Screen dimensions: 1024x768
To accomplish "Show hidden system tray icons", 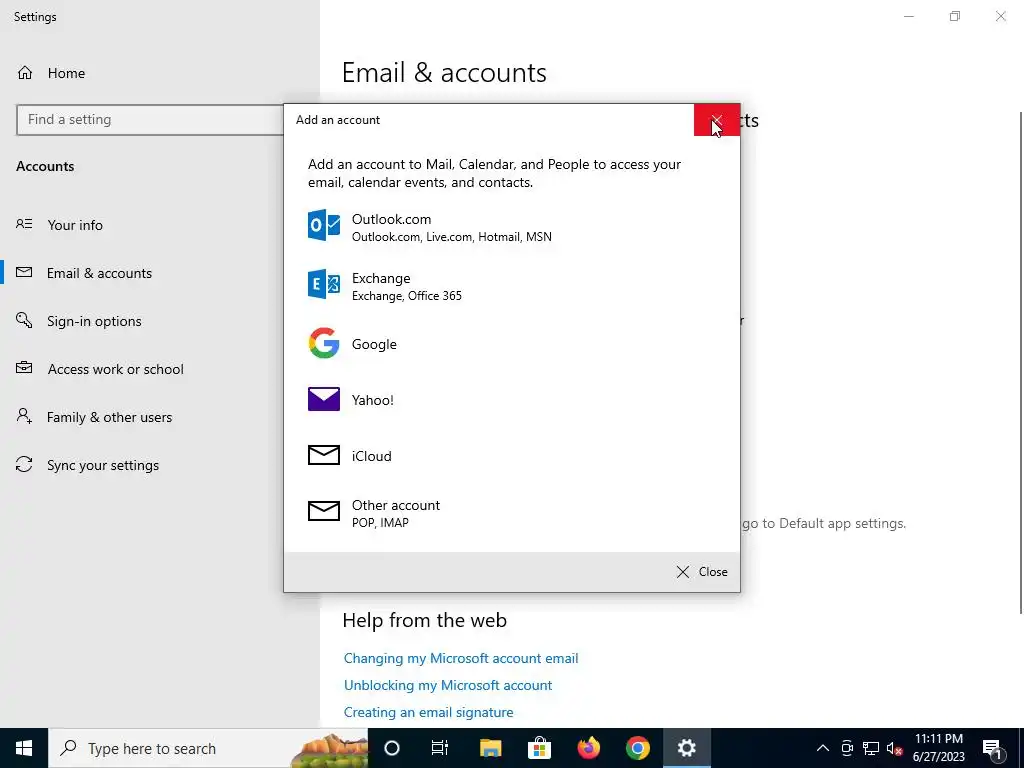I will [823, 748].
